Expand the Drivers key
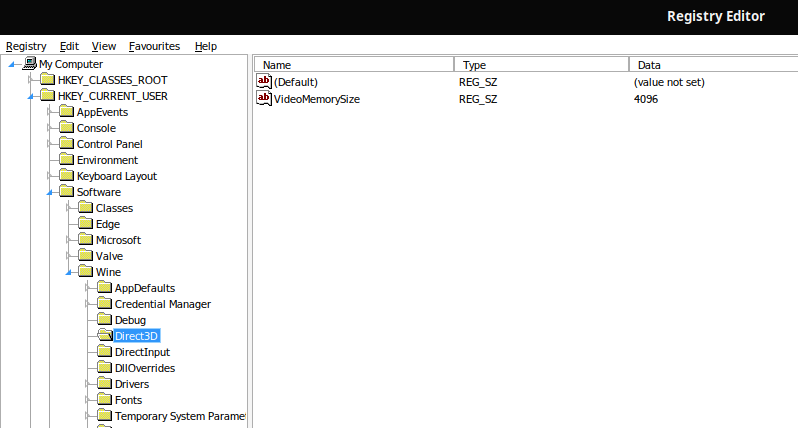Screen dimensions: 798x428 (x=88, y=384)
